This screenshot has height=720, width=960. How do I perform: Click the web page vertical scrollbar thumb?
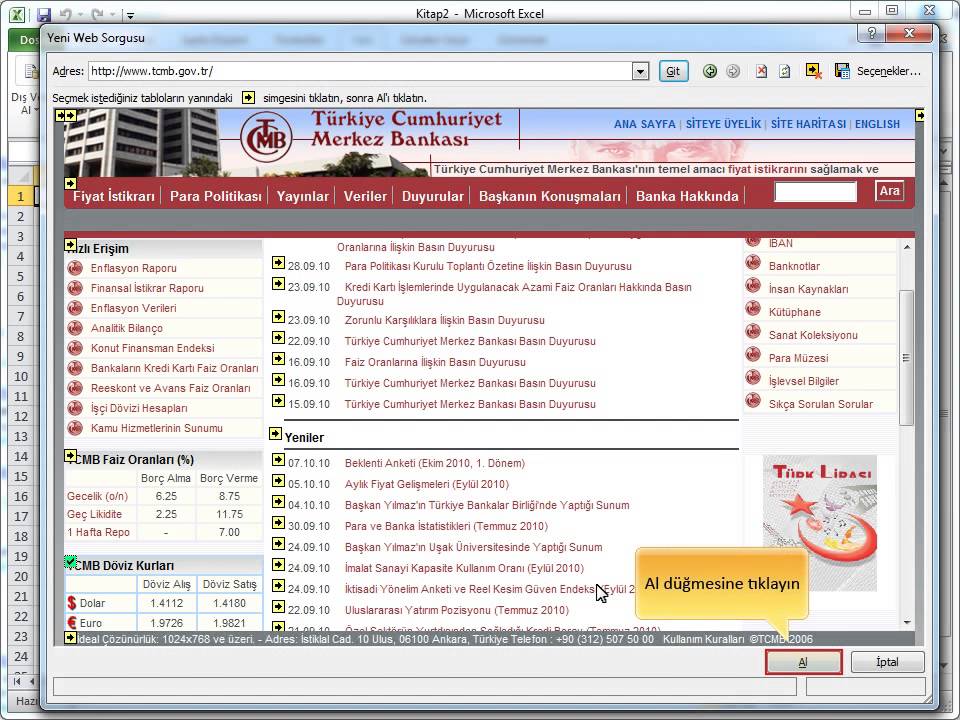pyautogui.click(x=906, y=358)
